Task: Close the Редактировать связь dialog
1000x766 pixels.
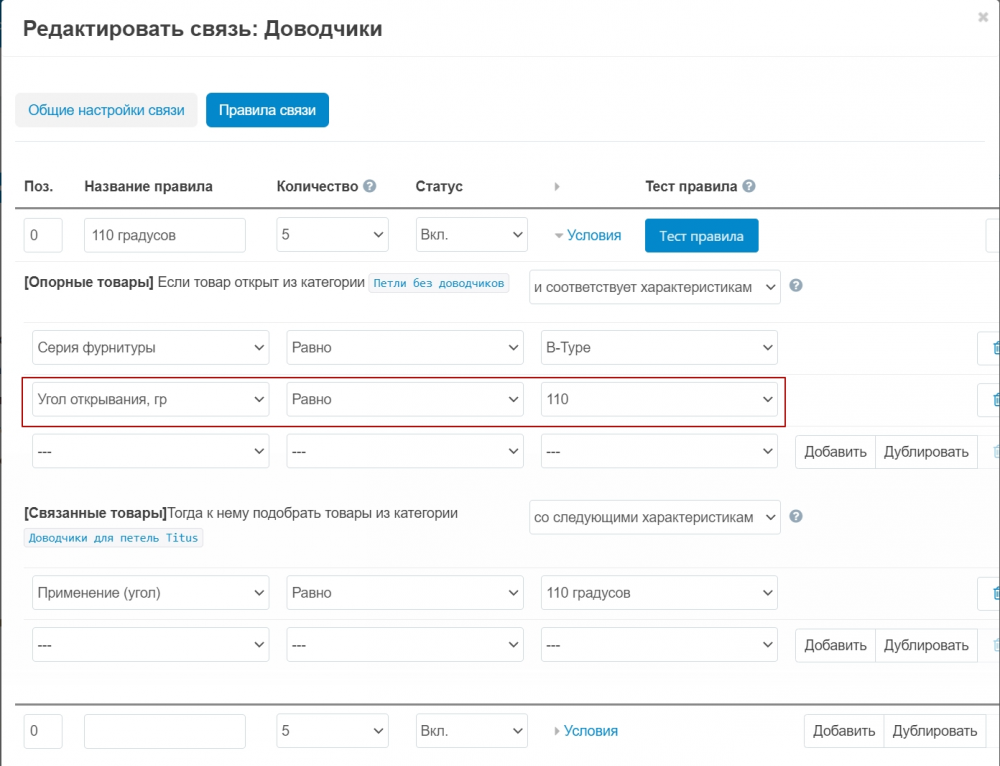Action: tap(983, 17)
